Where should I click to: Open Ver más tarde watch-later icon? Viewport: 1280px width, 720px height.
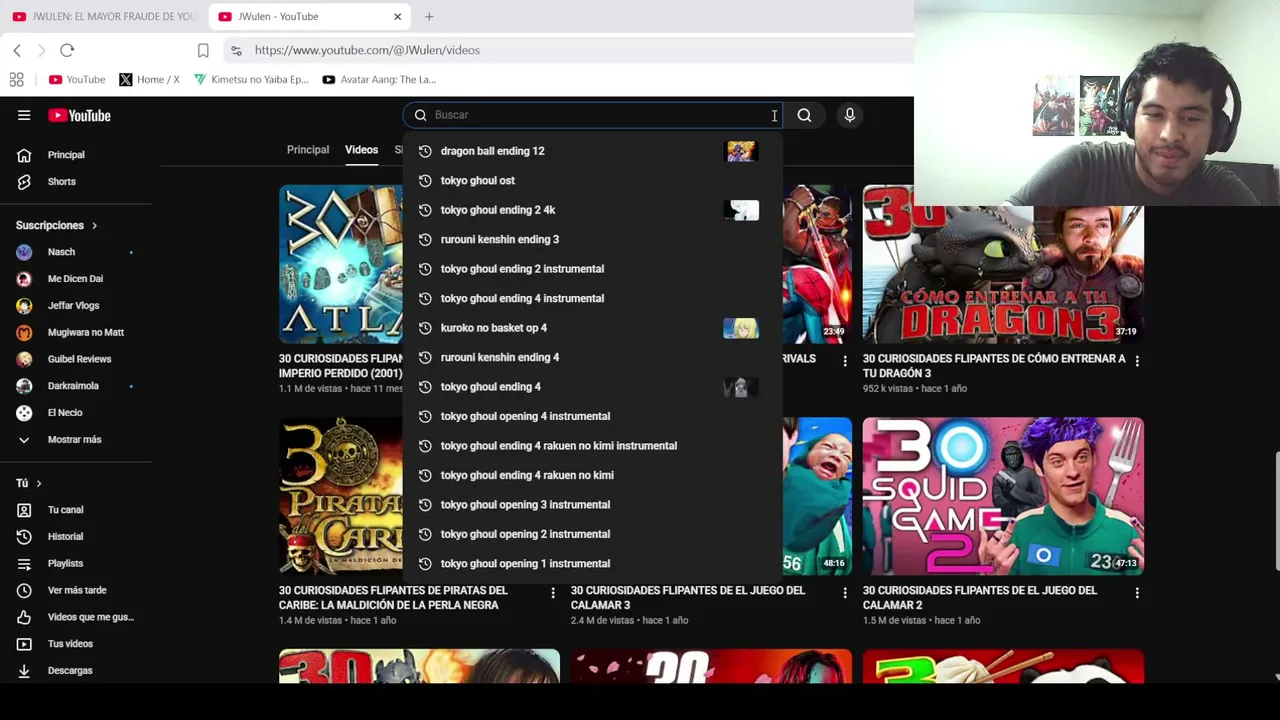tap(24, 590)
